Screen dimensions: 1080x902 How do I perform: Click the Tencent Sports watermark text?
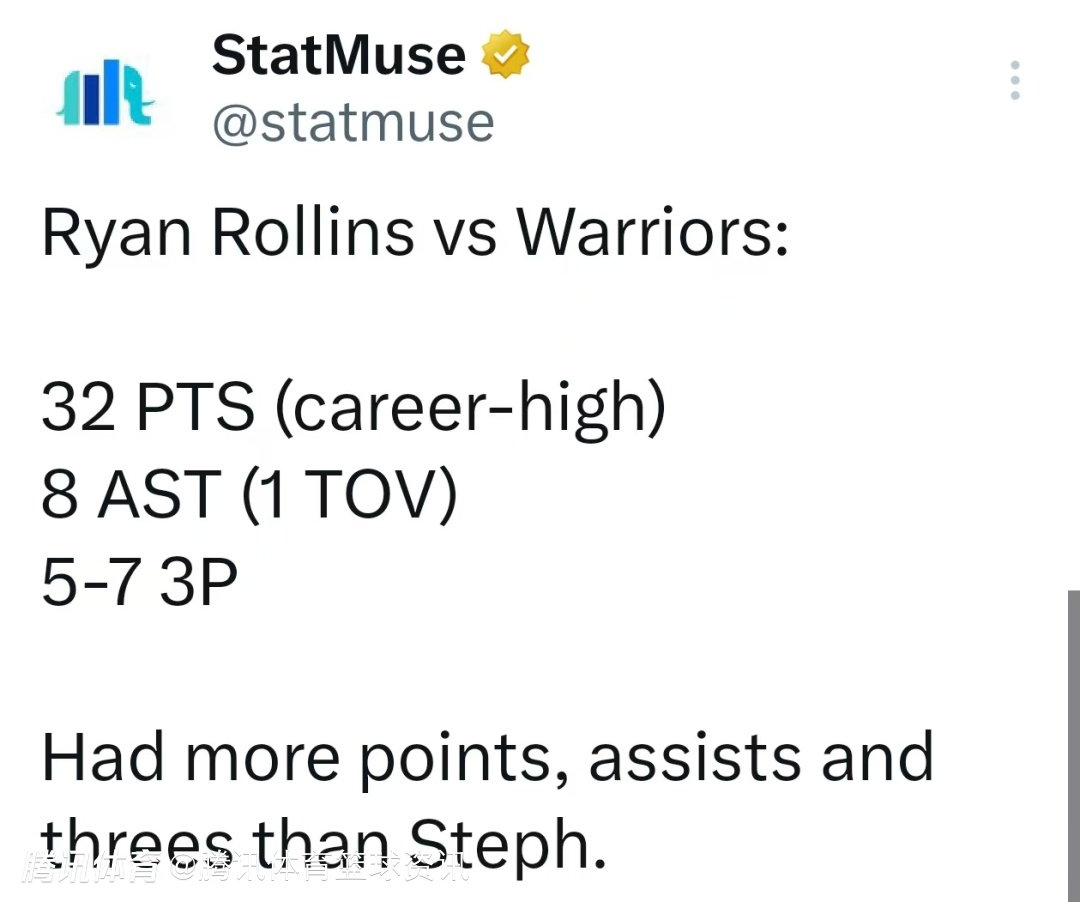(x=246, y=866)
